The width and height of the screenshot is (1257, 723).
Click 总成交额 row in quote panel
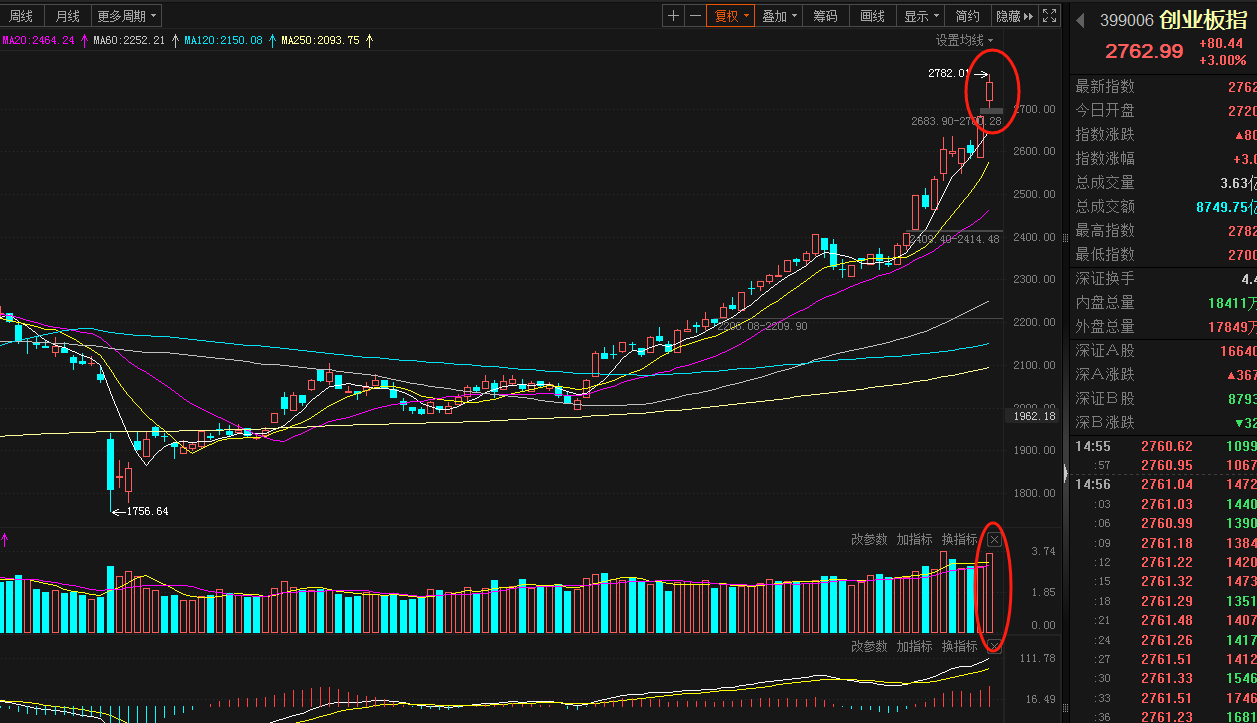pyautogui.click(x=1165, y=206)
